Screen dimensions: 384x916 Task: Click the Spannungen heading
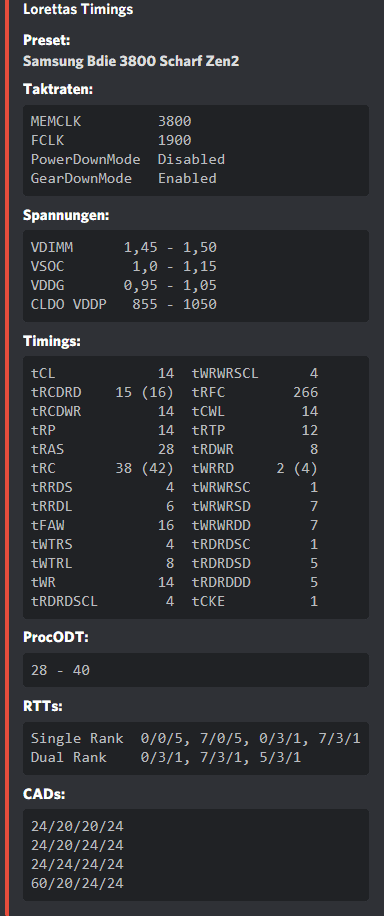click(66, 215)
